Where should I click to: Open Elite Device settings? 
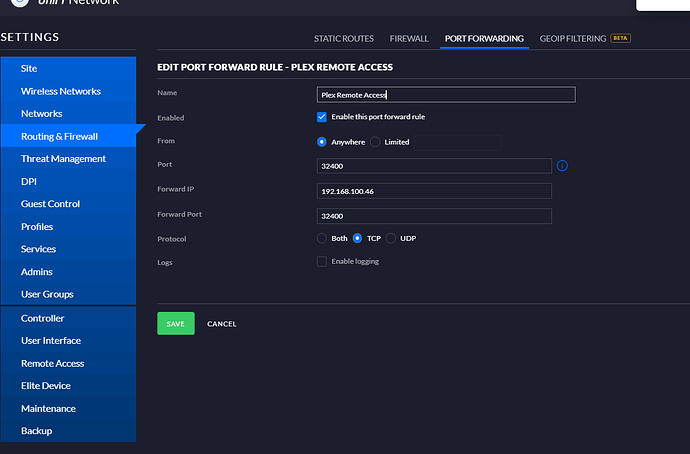point(68,386)
